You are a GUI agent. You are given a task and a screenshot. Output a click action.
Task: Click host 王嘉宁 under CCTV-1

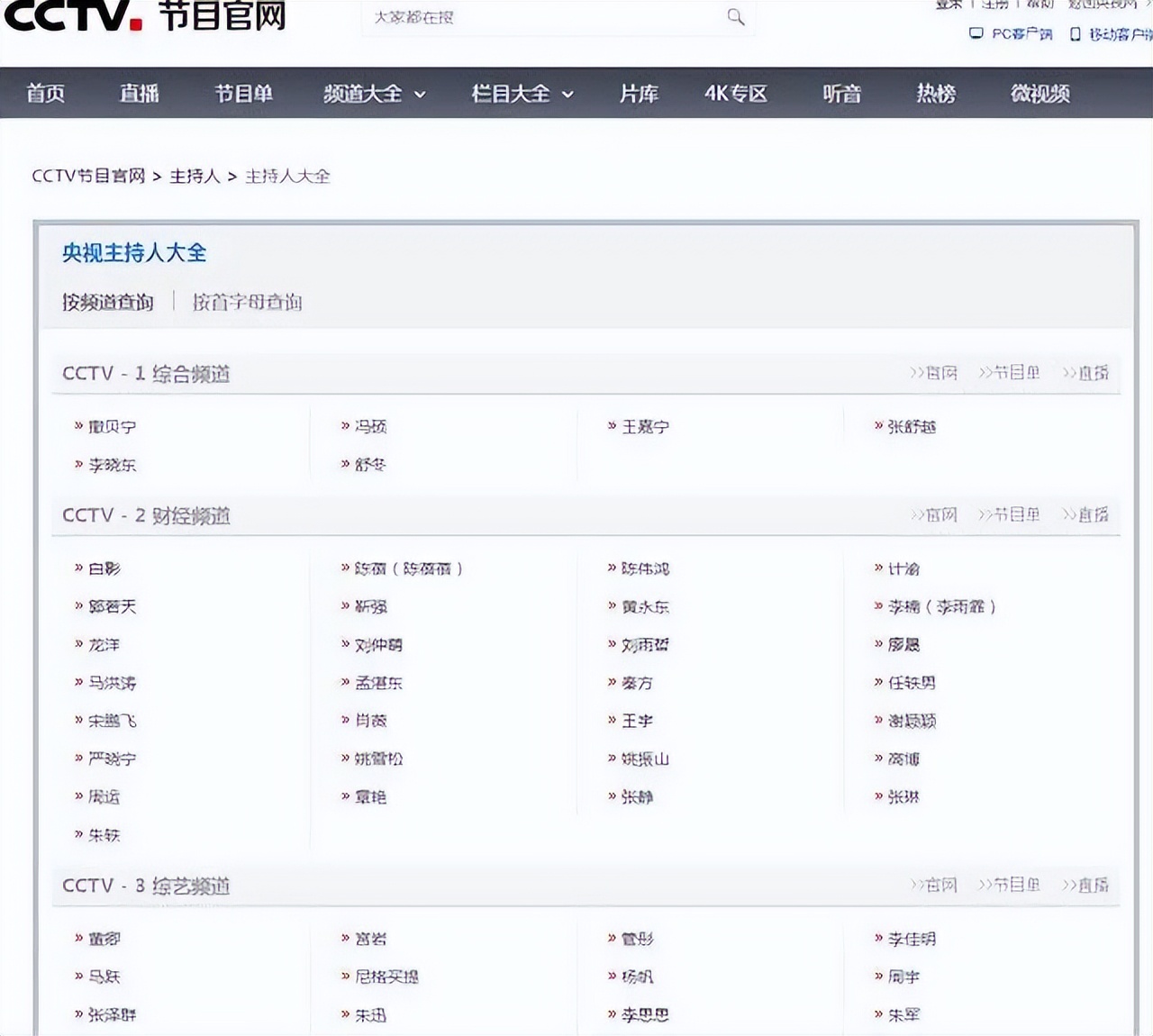[x=647, y=426]
